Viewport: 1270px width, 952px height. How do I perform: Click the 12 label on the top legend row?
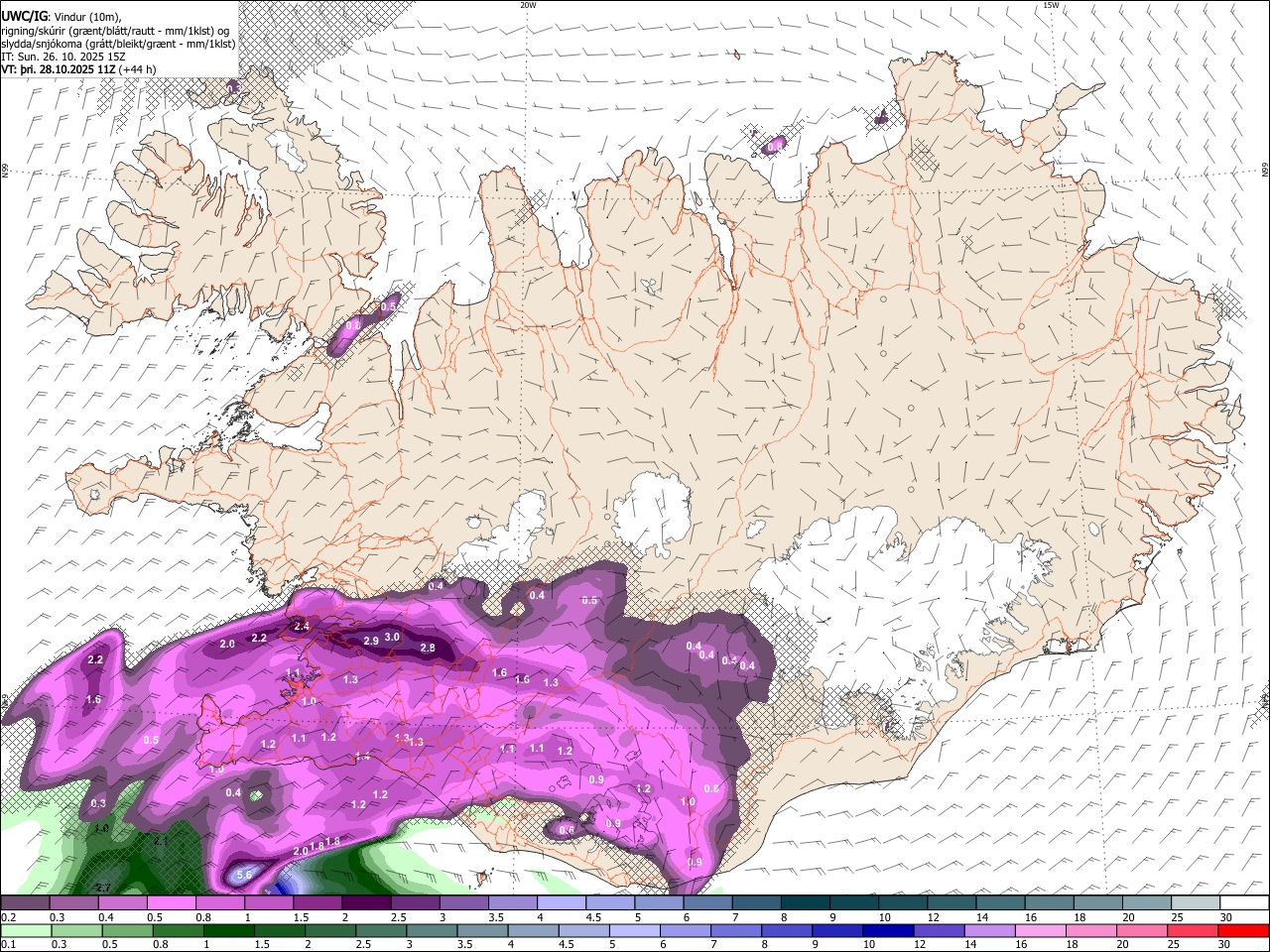934,917
